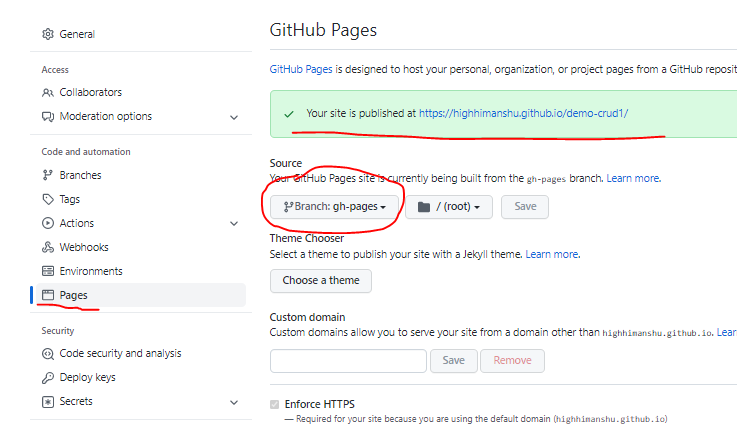Click the Webhooks icon

coord(47,247)
